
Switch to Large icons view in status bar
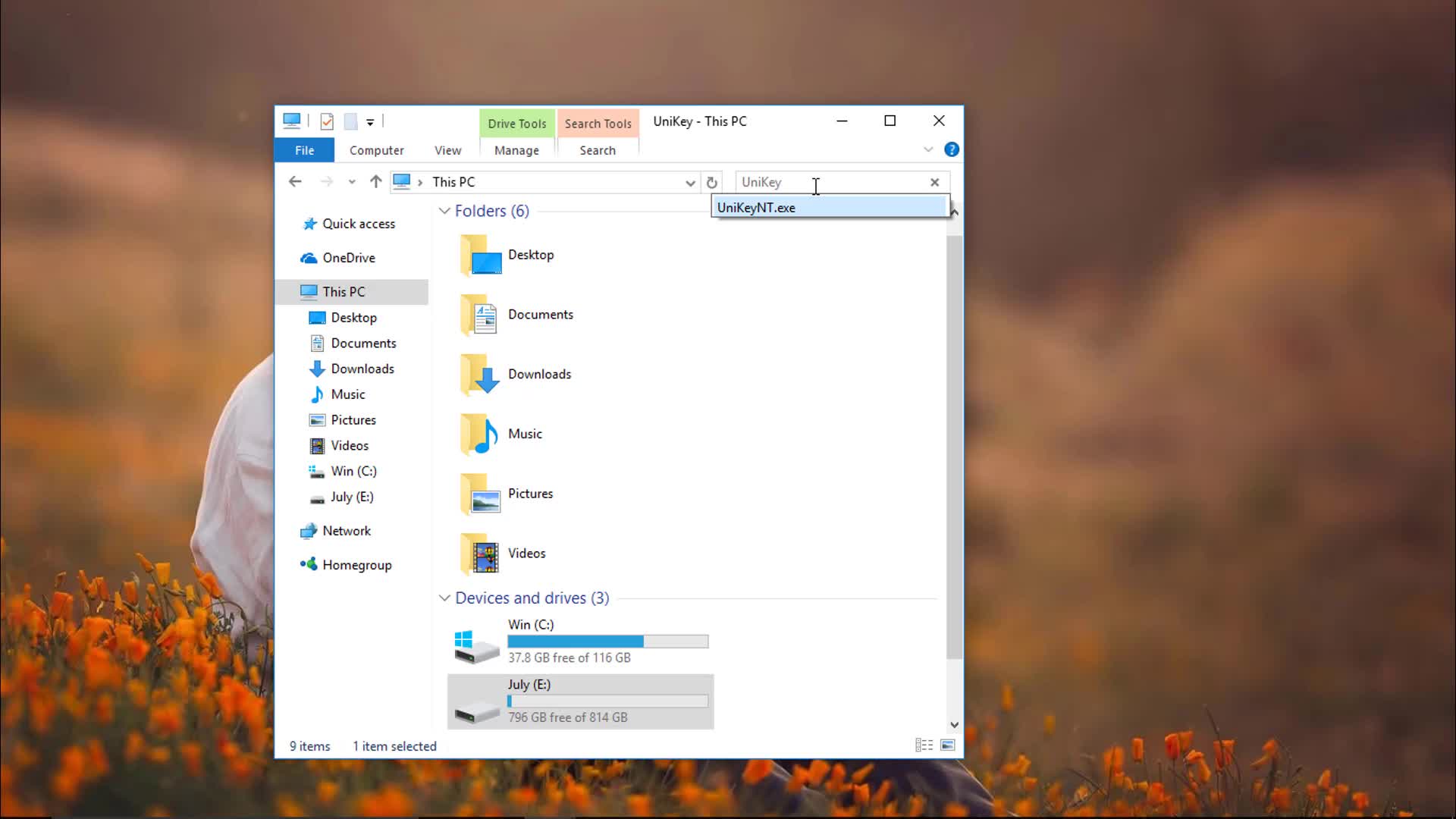pyautogui.click(x=948, y=745)
